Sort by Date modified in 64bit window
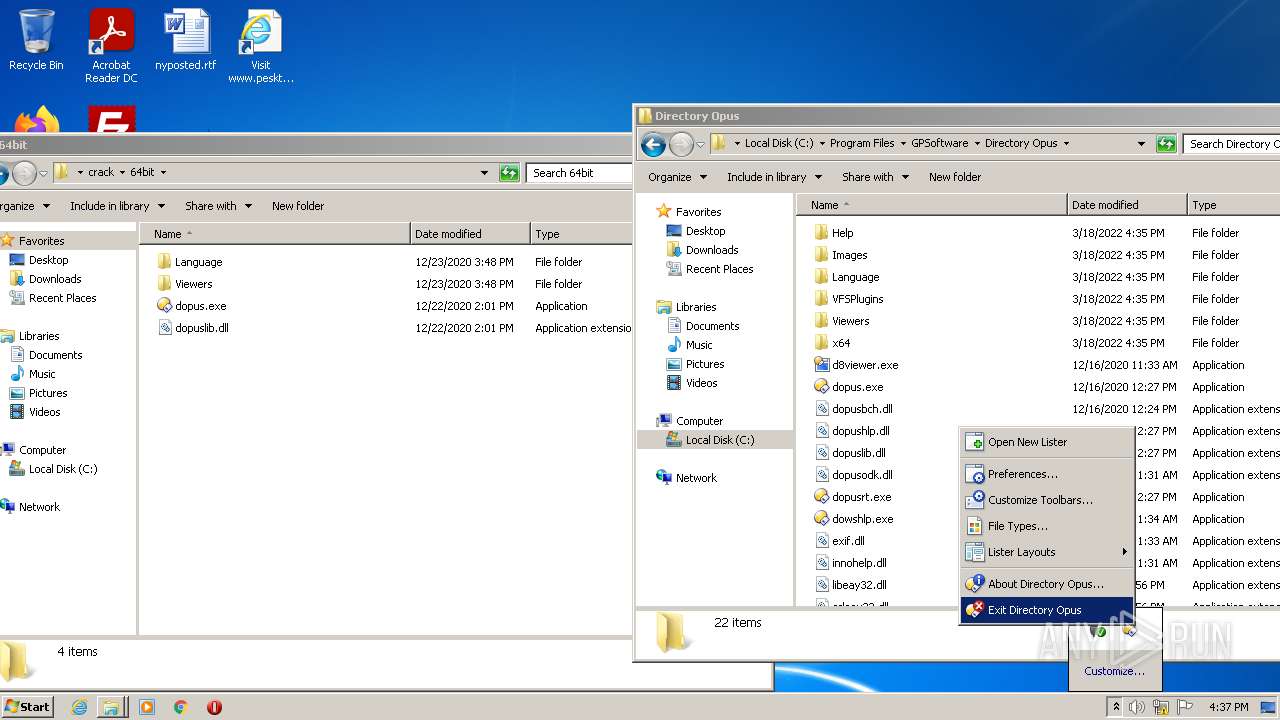 470,234
